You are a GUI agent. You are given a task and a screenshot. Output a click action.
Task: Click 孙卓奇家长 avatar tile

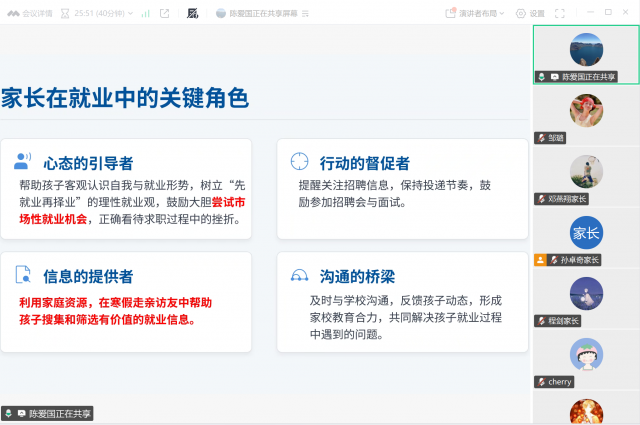coord(586,235)
